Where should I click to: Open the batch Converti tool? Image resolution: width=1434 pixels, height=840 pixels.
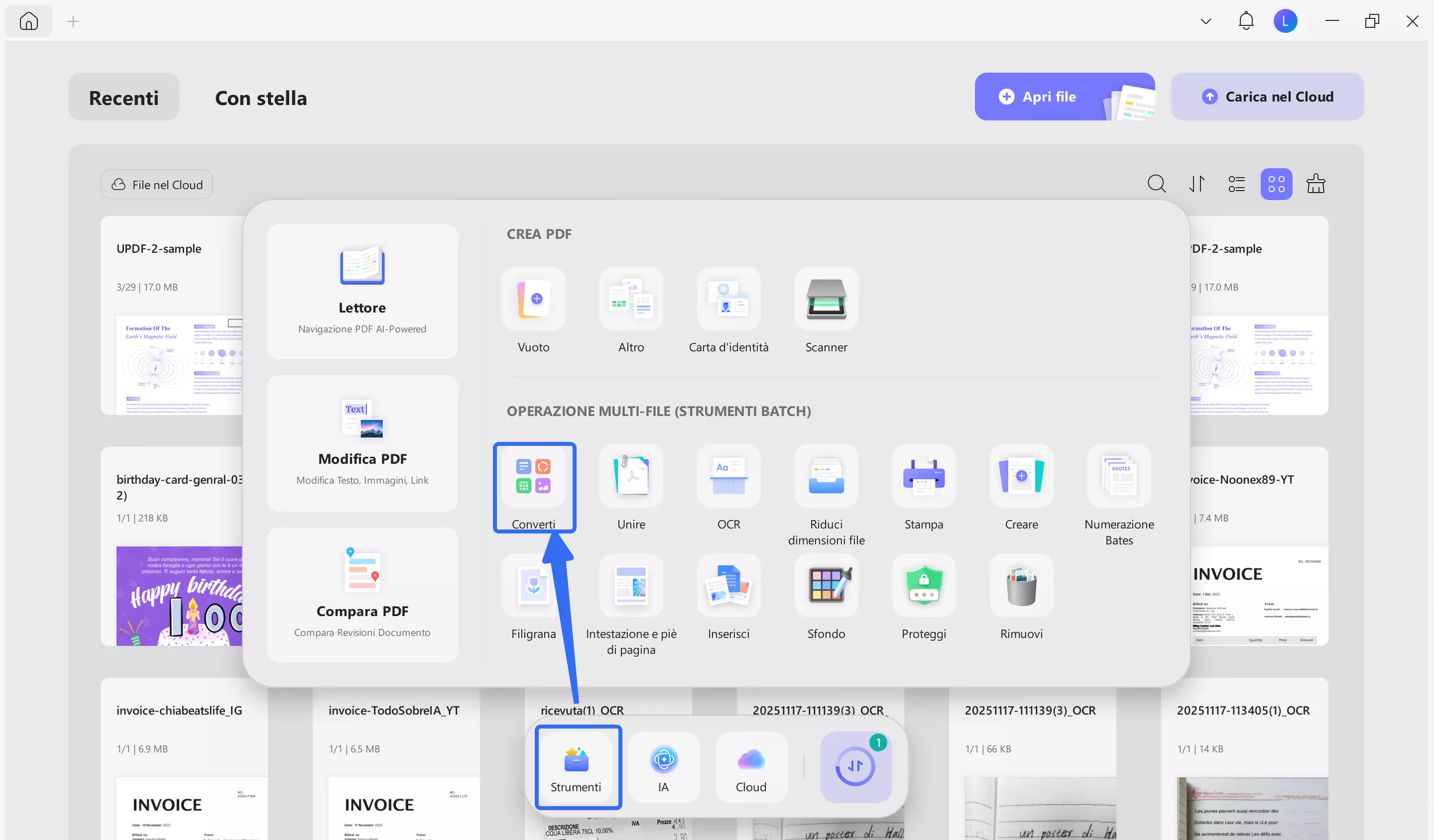[x=533, y=477]
